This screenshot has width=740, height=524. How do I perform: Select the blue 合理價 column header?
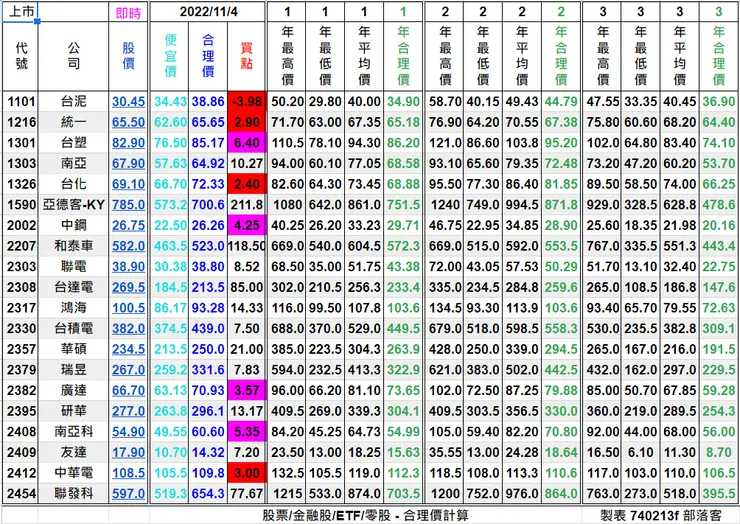point(208,56)
